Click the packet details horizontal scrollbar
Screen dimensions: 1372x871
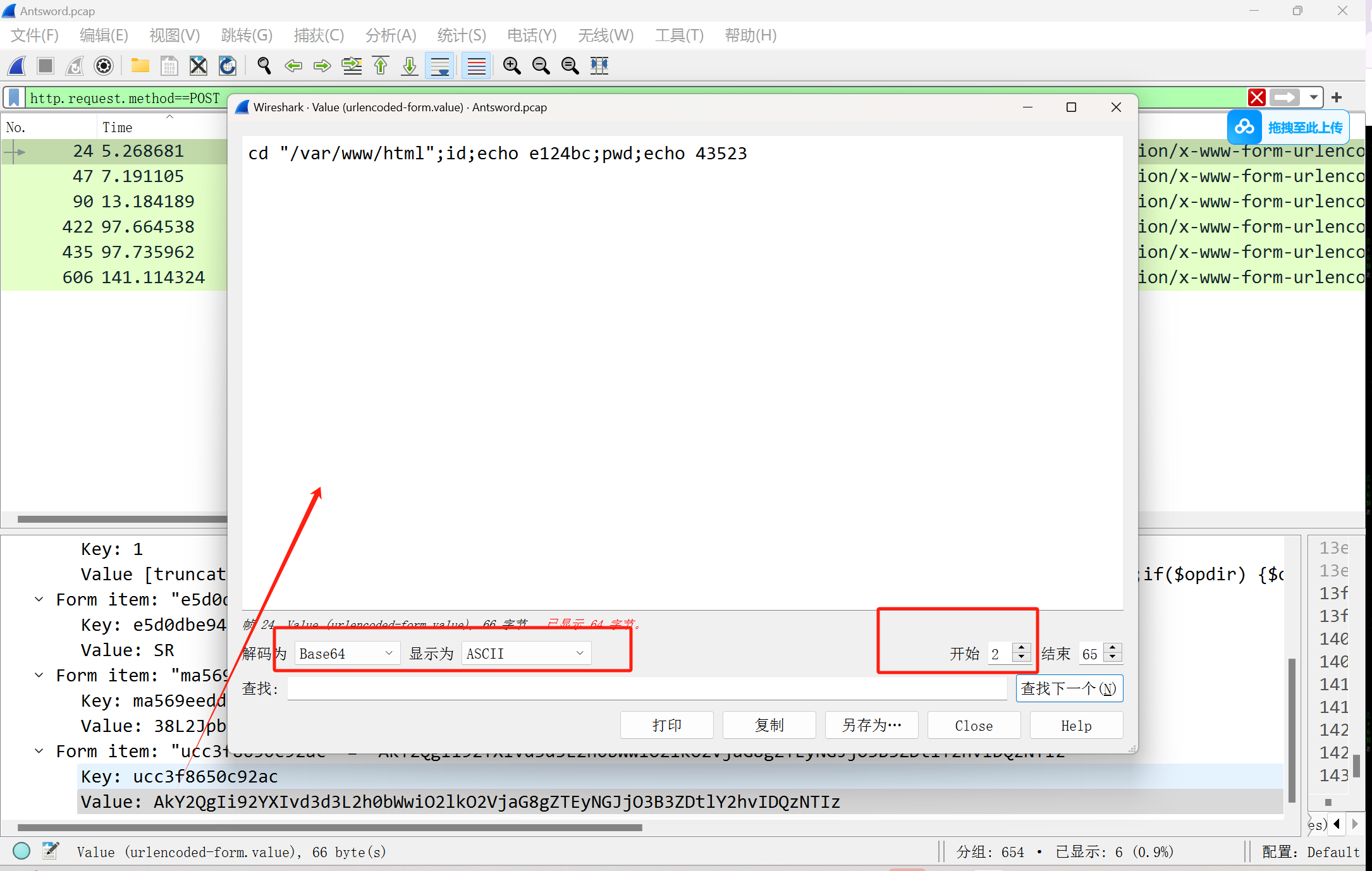(329, 827)
